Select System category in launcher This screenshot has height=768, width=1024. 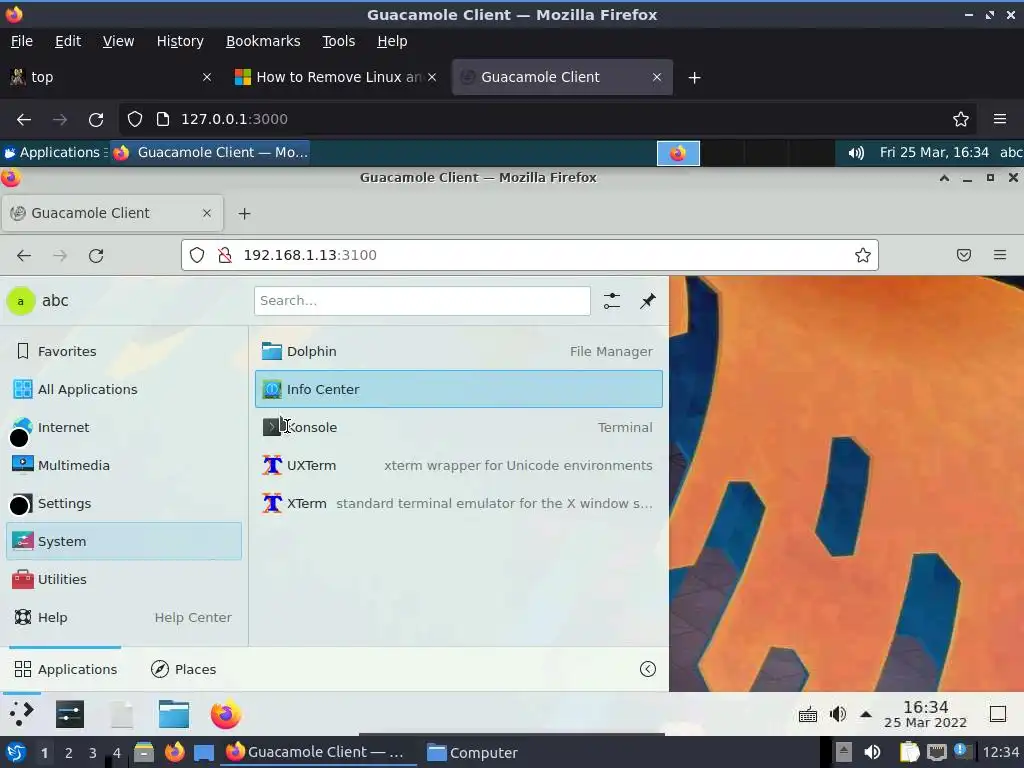tap(124, 541)
